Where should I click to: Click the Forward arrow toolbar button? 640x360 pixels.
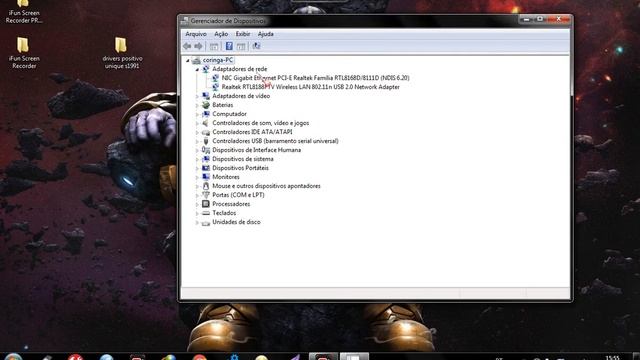(x=198, y=46)
